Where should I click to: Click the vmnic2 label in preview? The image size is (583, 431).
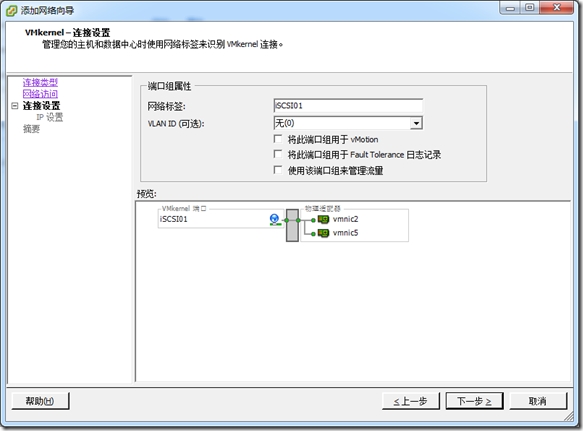(x=345, y=219)
